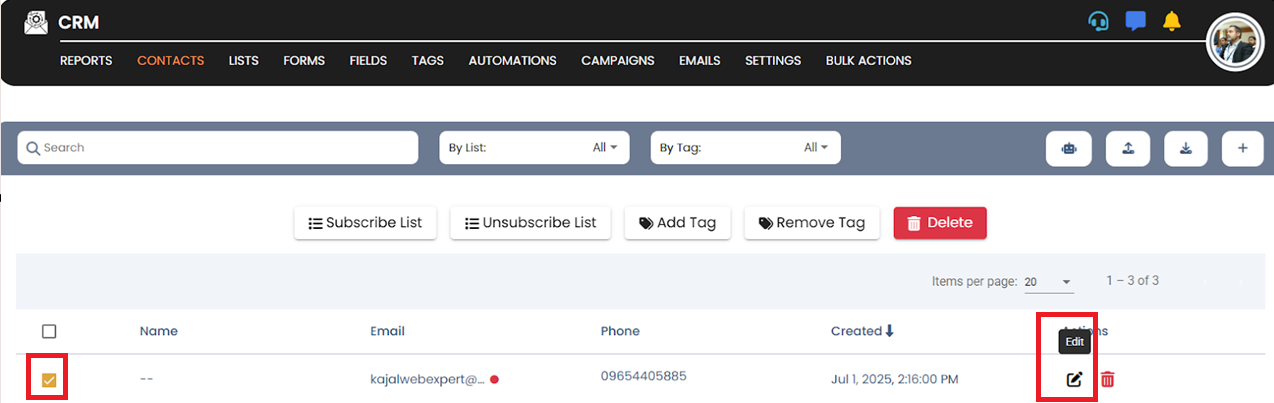Click the Subscribe List button

coord(365,223)
